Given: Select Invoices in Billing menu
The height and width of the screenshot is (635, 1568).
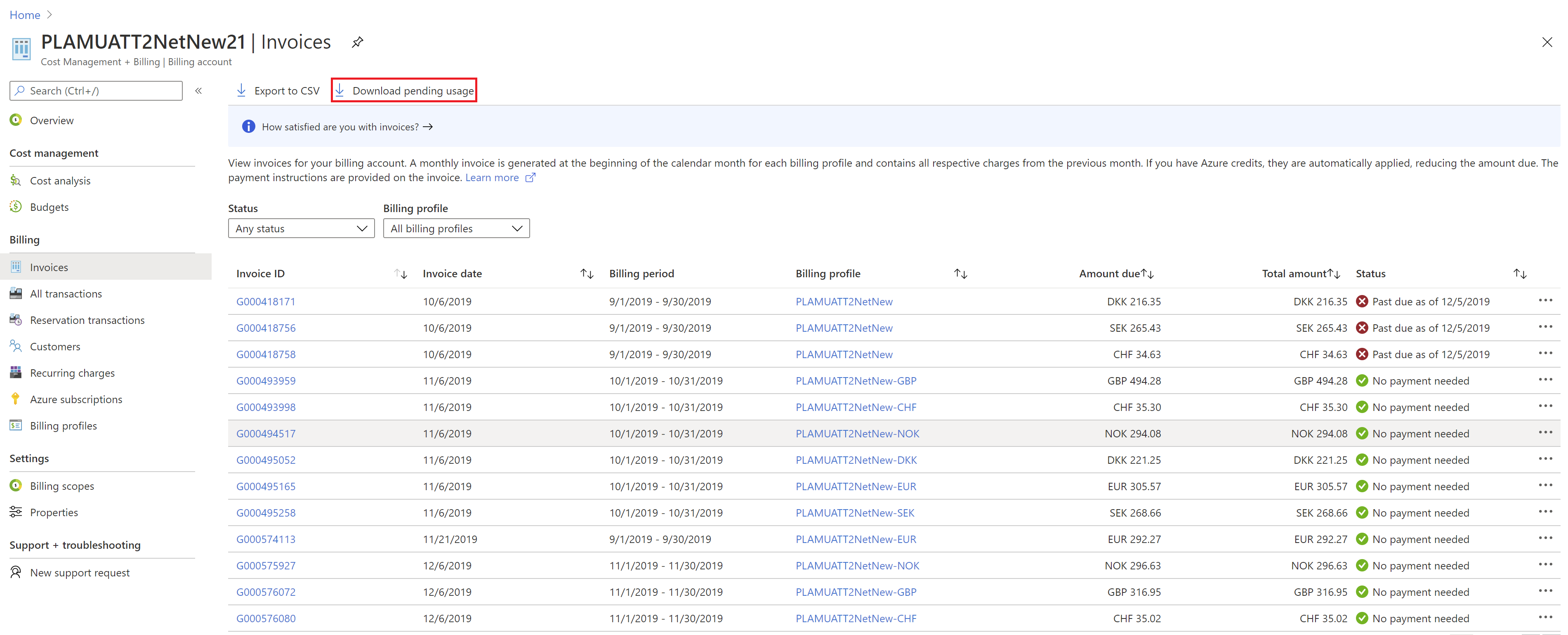Looking at the screenshot, I should [106, 267].
